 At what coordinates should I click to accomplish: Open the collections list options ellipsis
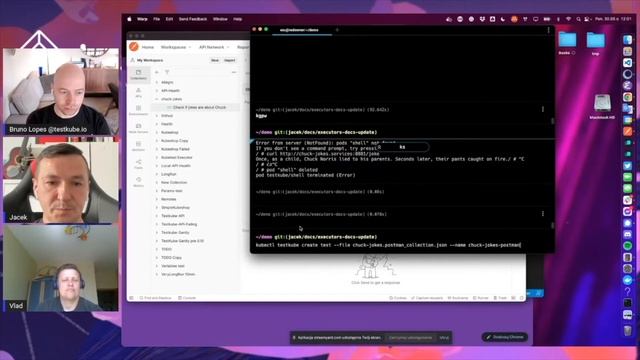pos(234,72)
